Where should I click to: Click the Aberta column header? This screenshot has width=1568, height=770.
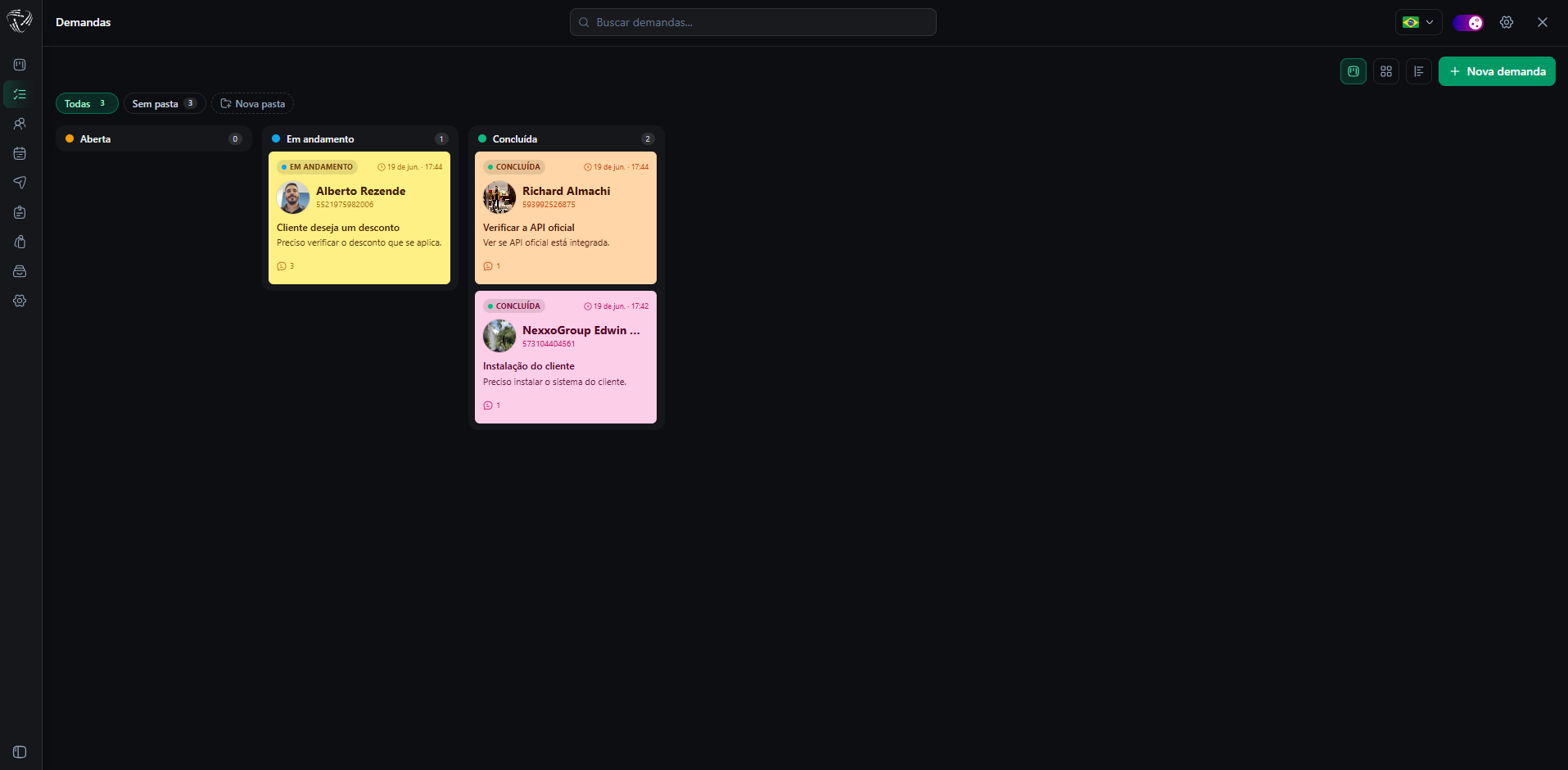point(153,138)
